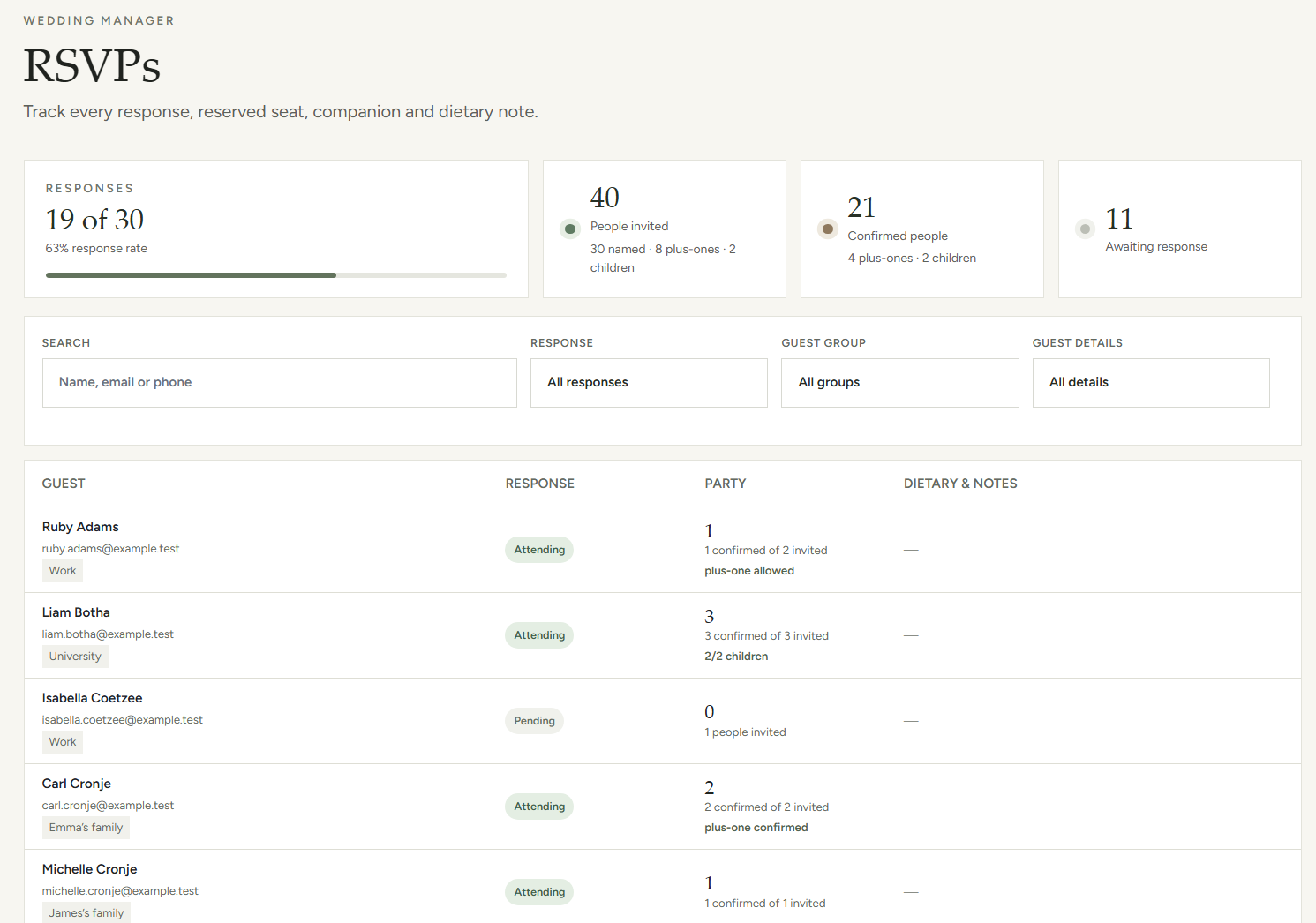Click the PARTY column header
This screenshot has height=923, width=1316.
(x=726, y=484)
